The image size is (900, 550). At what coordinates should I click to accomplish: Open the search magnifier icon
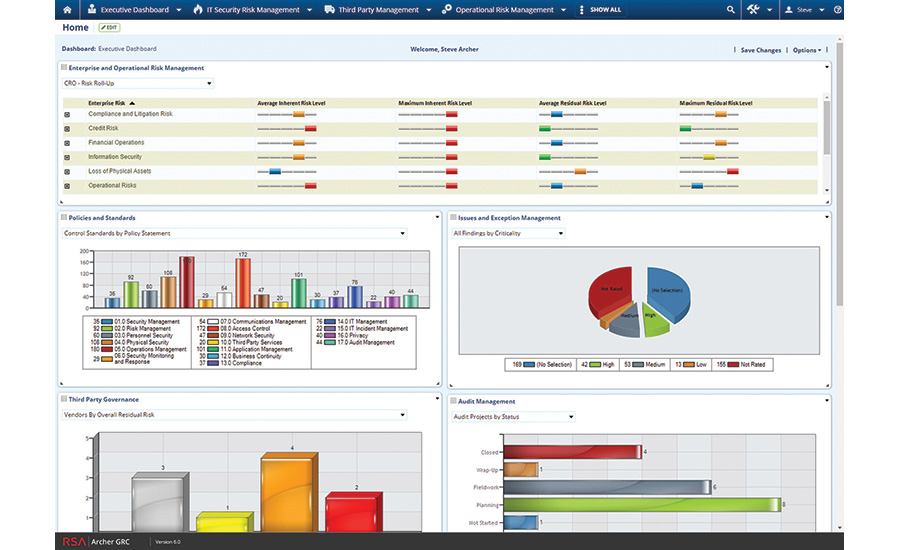[x=731, y=9]
